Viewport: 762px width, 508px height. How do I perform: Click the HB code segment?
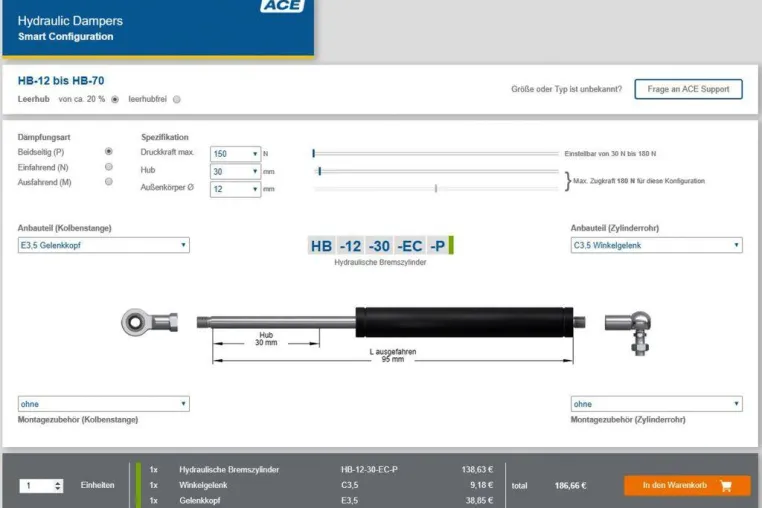click(x=321, y=246)
